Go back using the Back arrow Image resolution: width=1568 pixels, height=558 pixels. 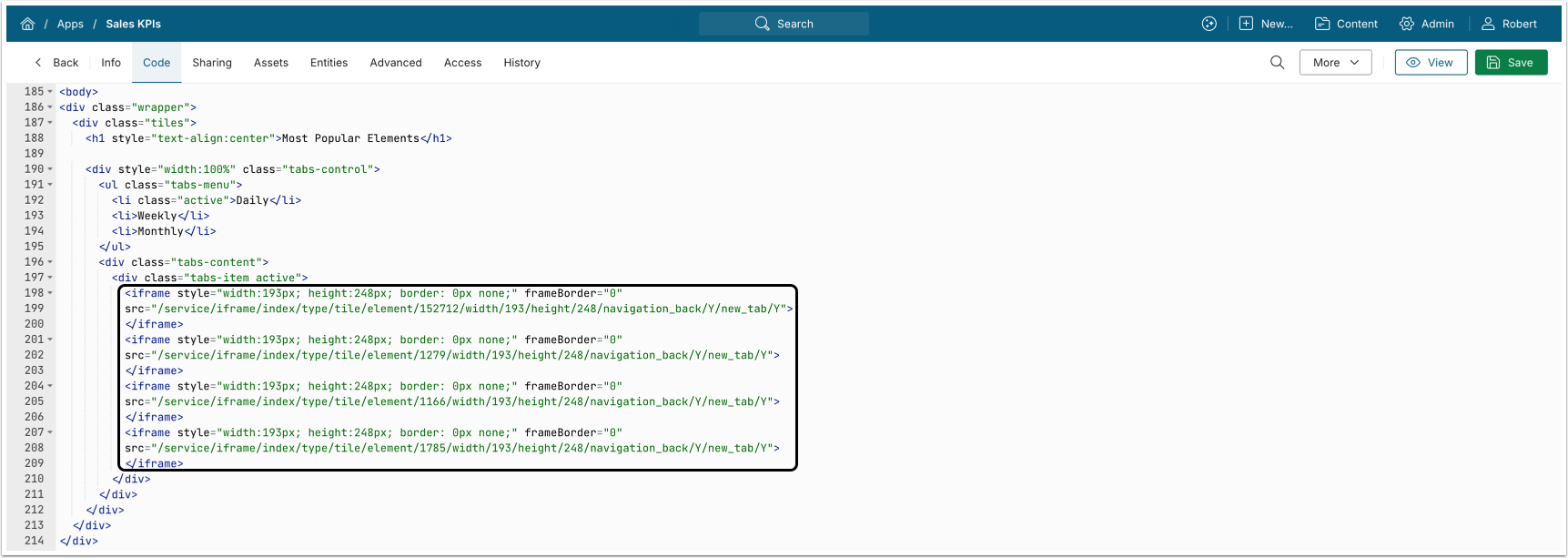tap(56, 63)
